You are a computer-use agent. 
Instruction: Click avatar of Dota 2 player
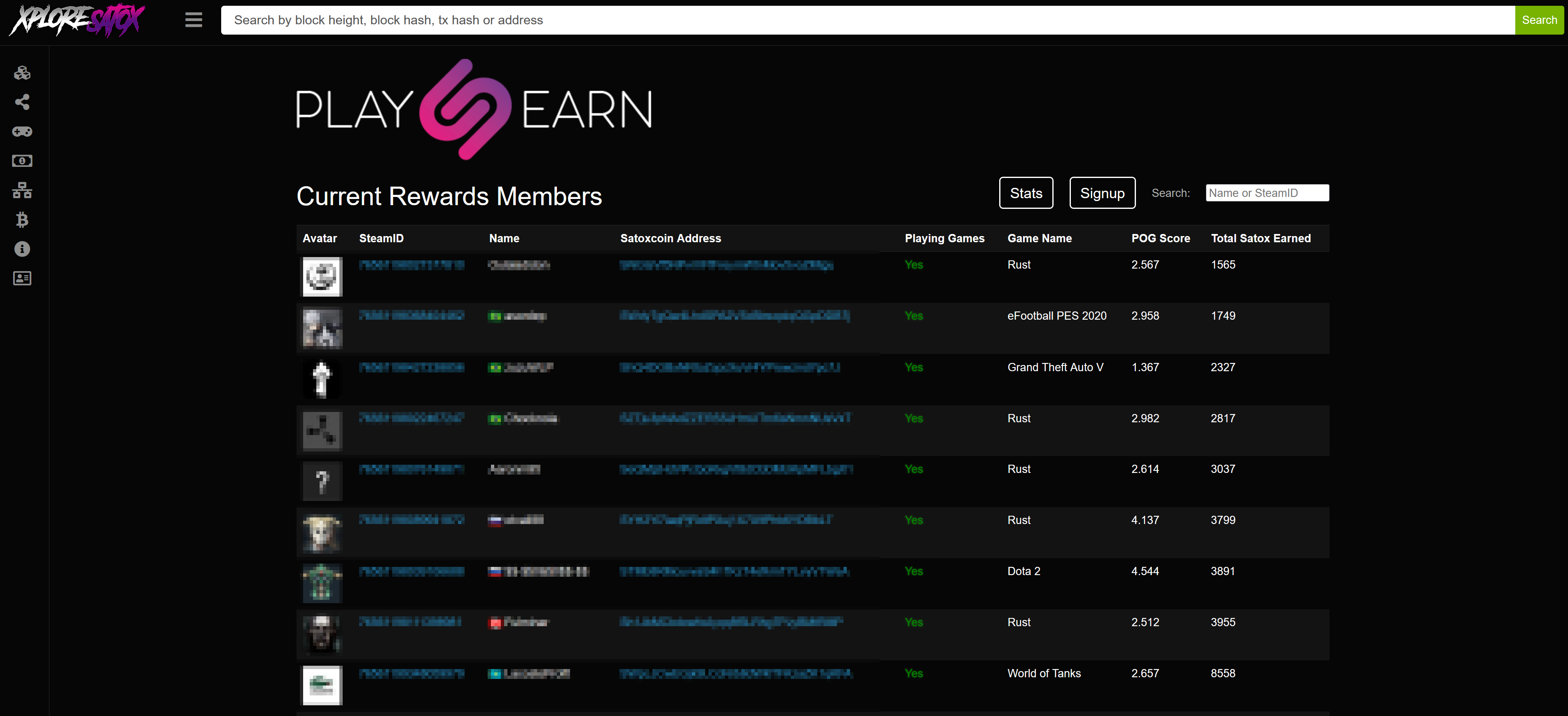click(x=322, y=583)
